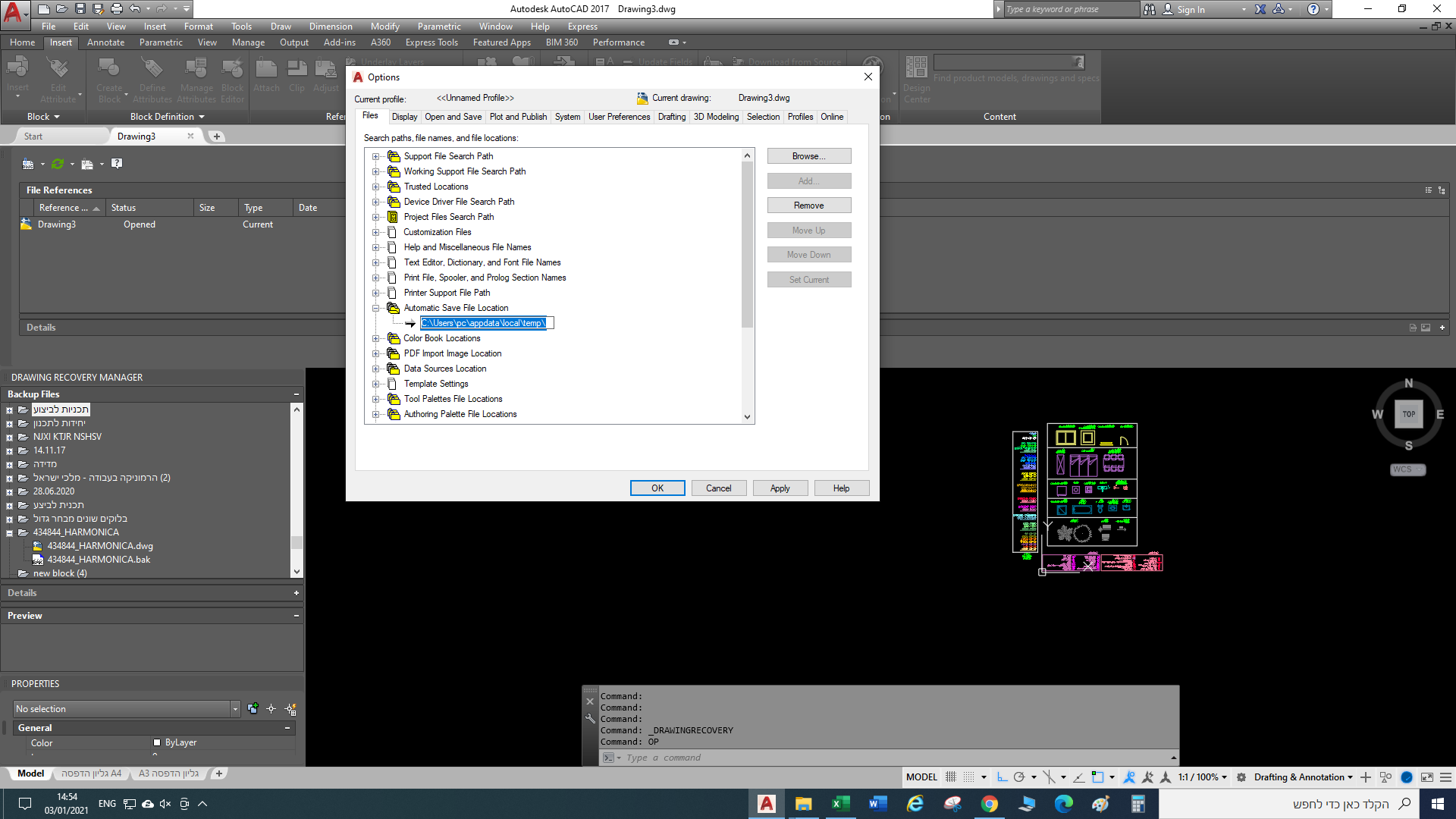Click the command line customize wrench icon
The height and width of the screenshot is (819, 1456).
point(590,718)
